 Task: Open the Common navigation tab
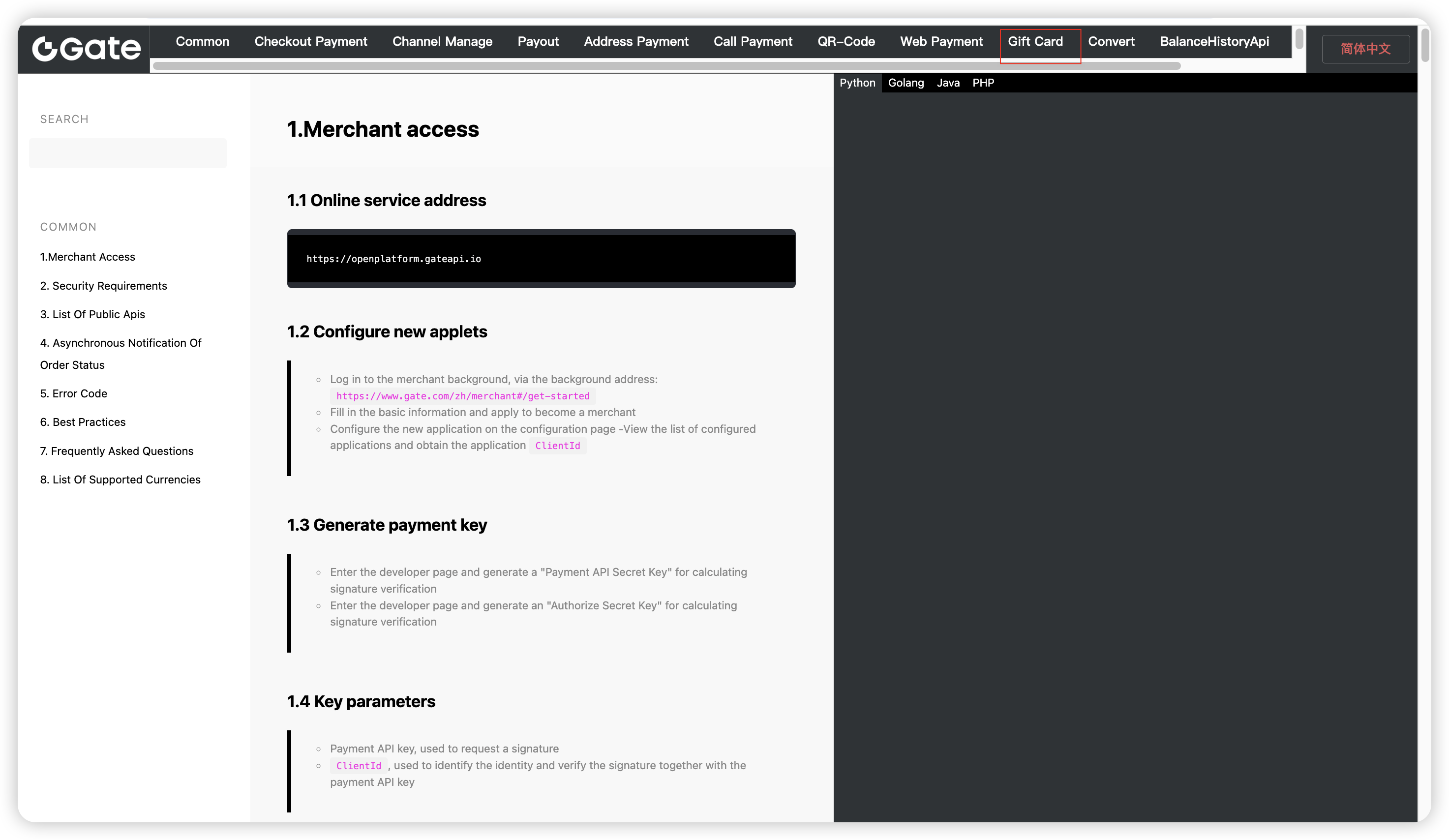(x=202, y=41)
